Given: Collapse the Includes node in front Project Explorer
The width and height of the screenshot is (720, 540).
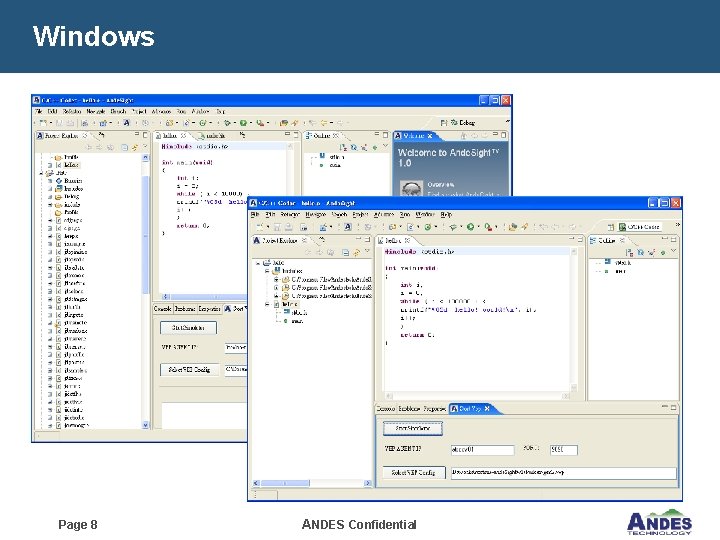Looking at the screenshot, I should [x=267, y=271].
